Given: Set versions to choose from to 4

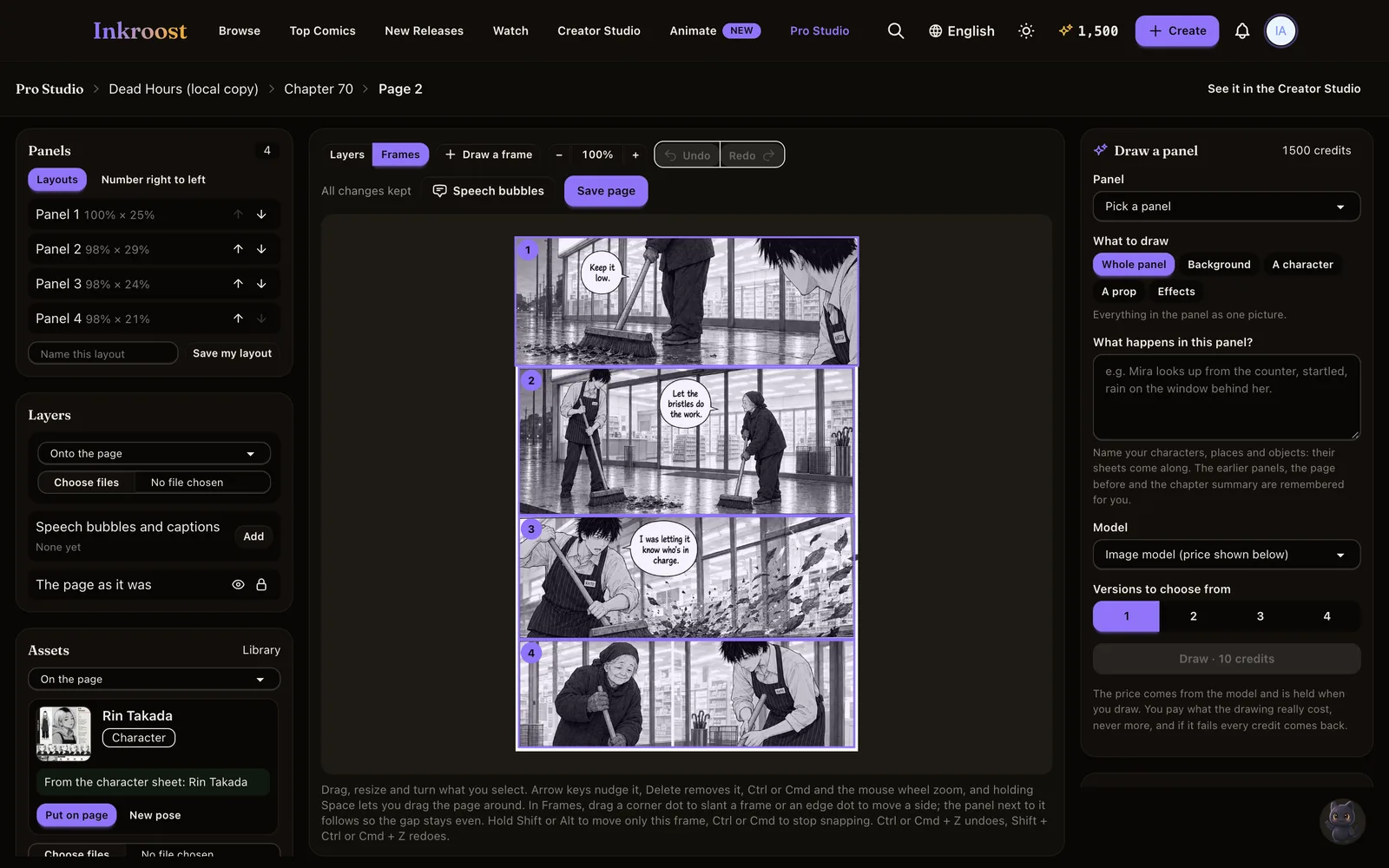Looking at the screenshot, I should tap(1326, 616).
